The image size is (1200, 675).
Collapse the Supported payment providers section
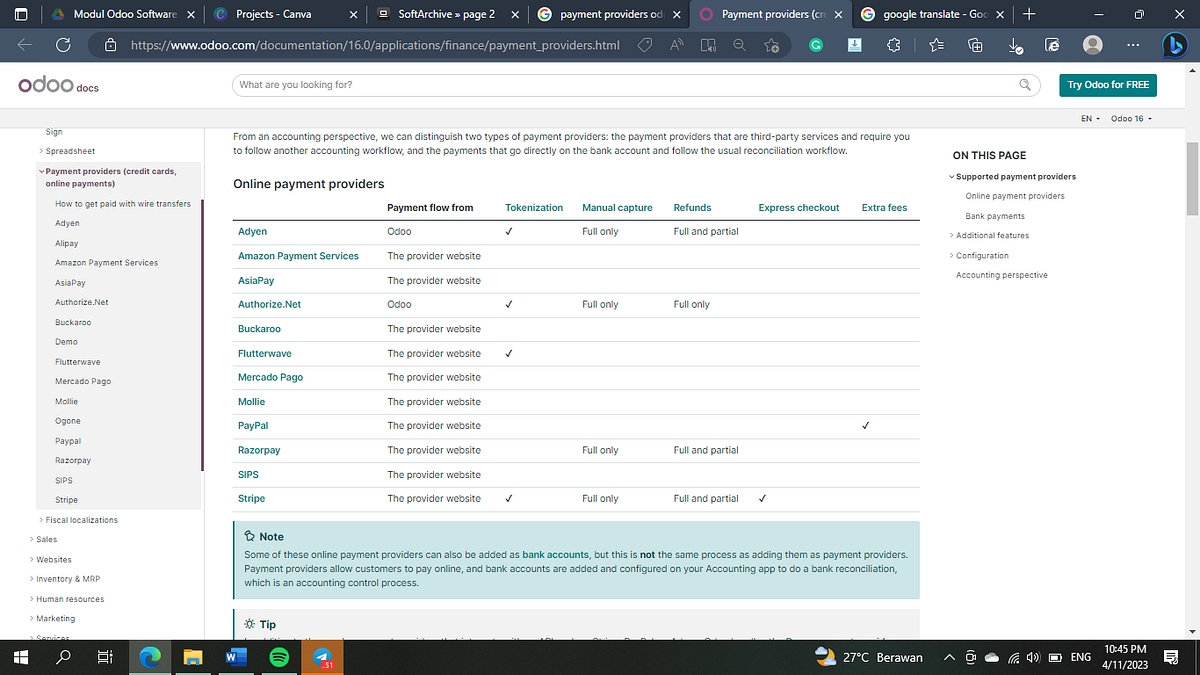[x=952, y=176]
